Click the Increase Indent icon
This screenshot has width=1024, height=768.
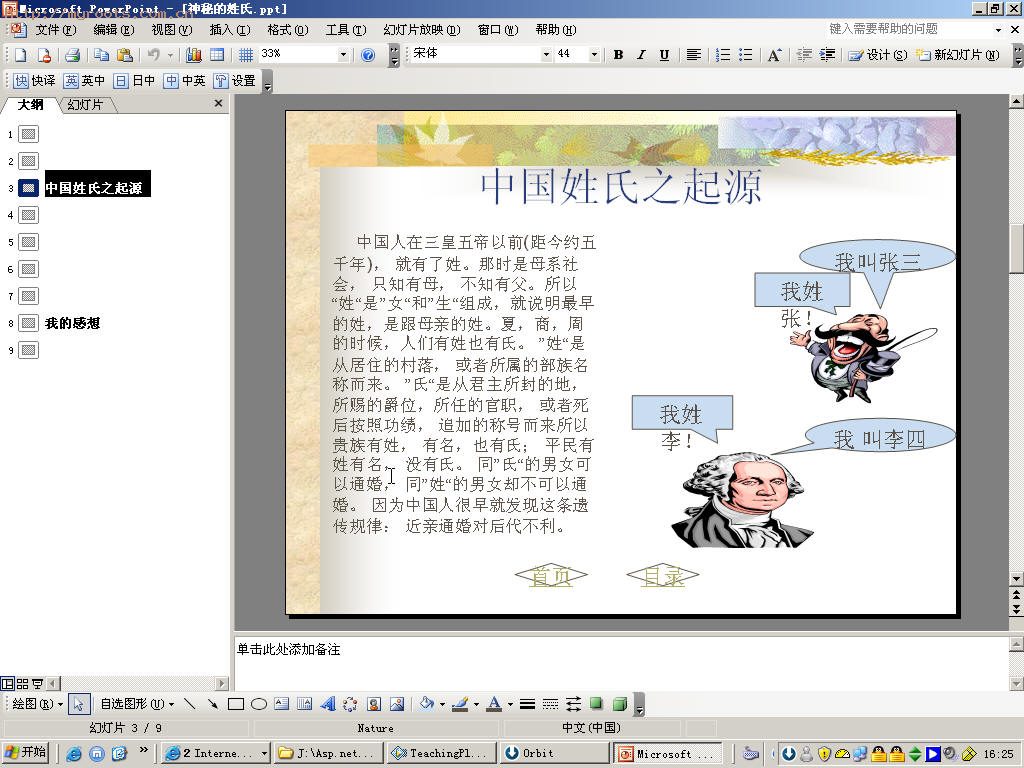point(827,55)
